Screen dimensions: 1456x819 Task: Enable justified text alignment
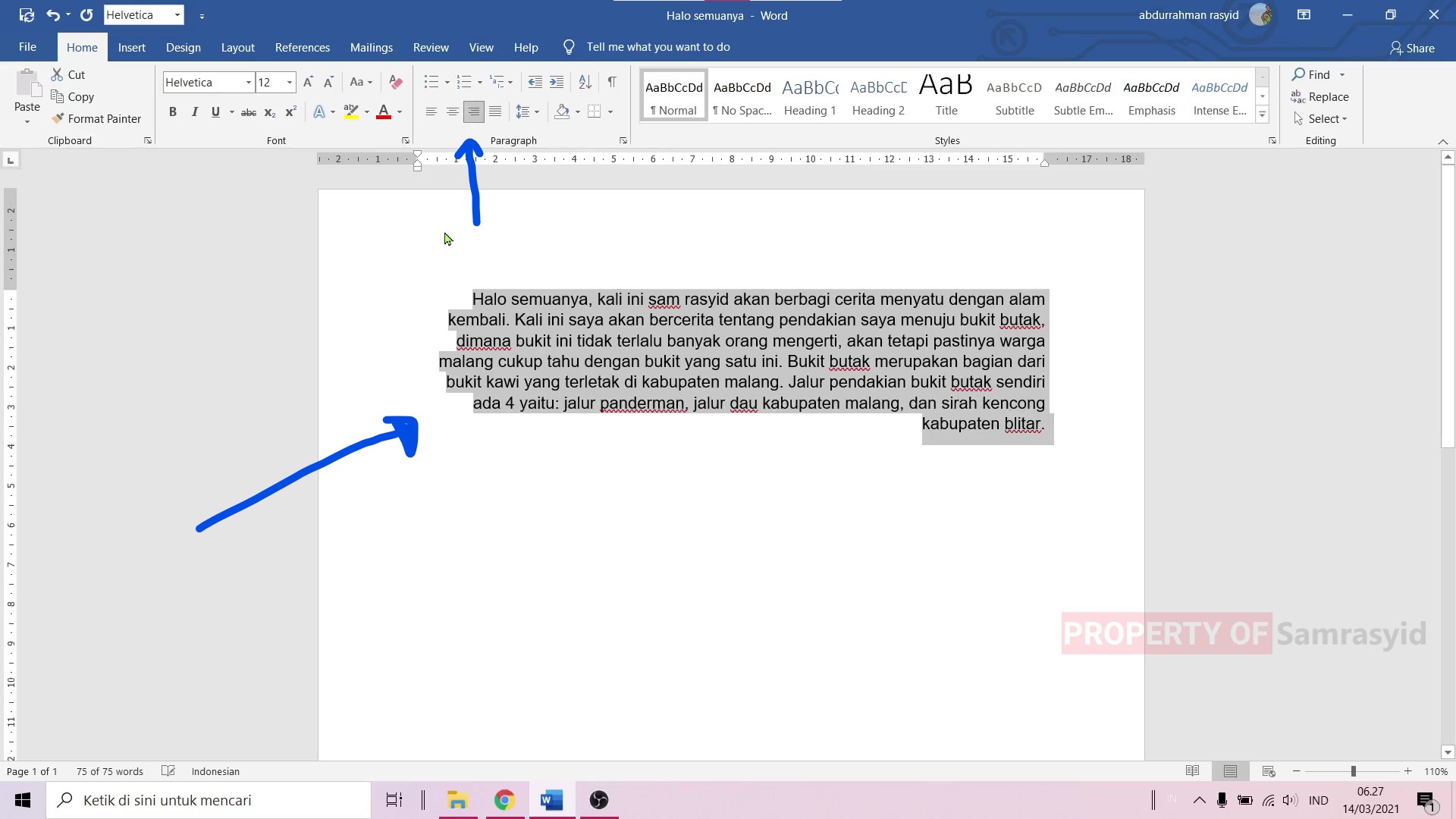(x=495, y=111)
